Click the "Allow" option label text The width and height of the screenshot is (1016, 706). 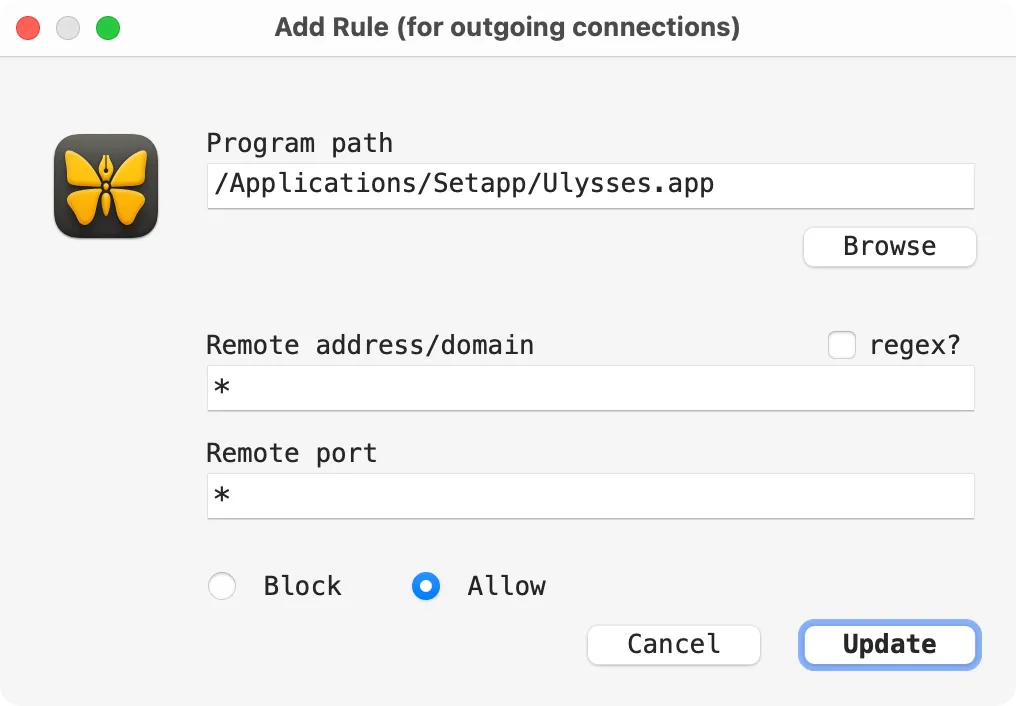(507, 586)
